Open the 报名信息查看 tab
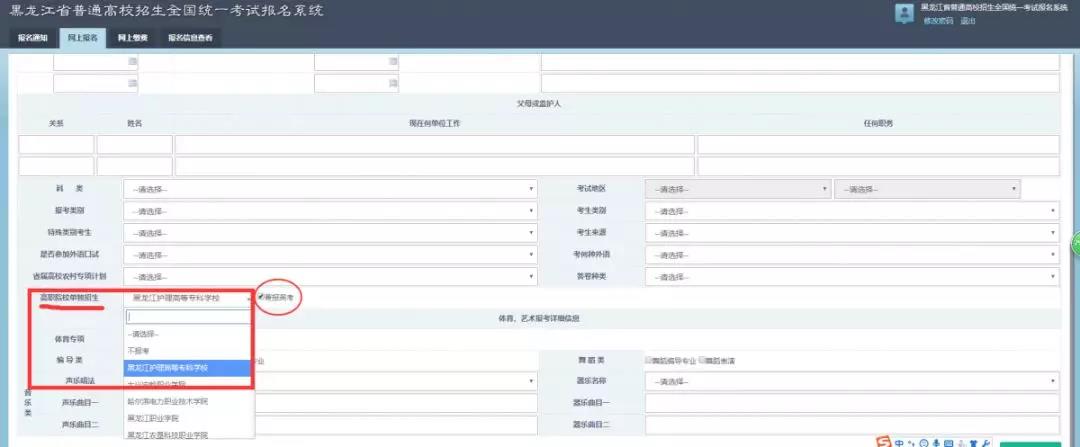The width and height of the screenshot is (1080, 447). [190, 38]
